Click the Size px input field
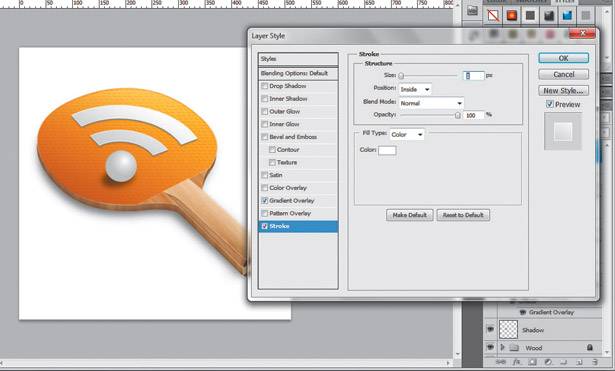This screenshot has width=615, height=371. point(473,75)
